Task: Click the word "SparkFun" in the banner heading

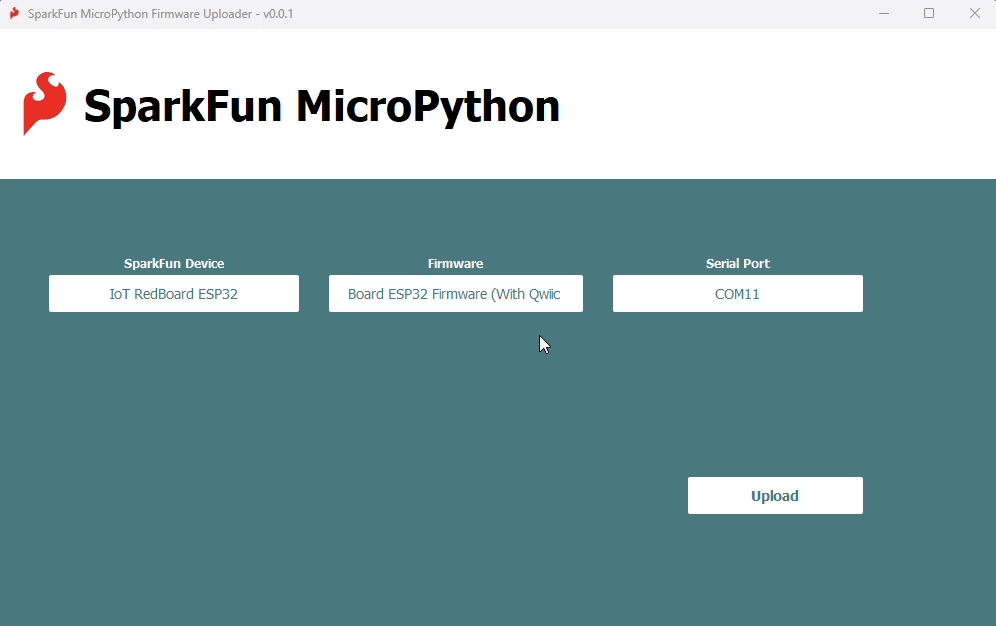Action: tap(183, 106)
